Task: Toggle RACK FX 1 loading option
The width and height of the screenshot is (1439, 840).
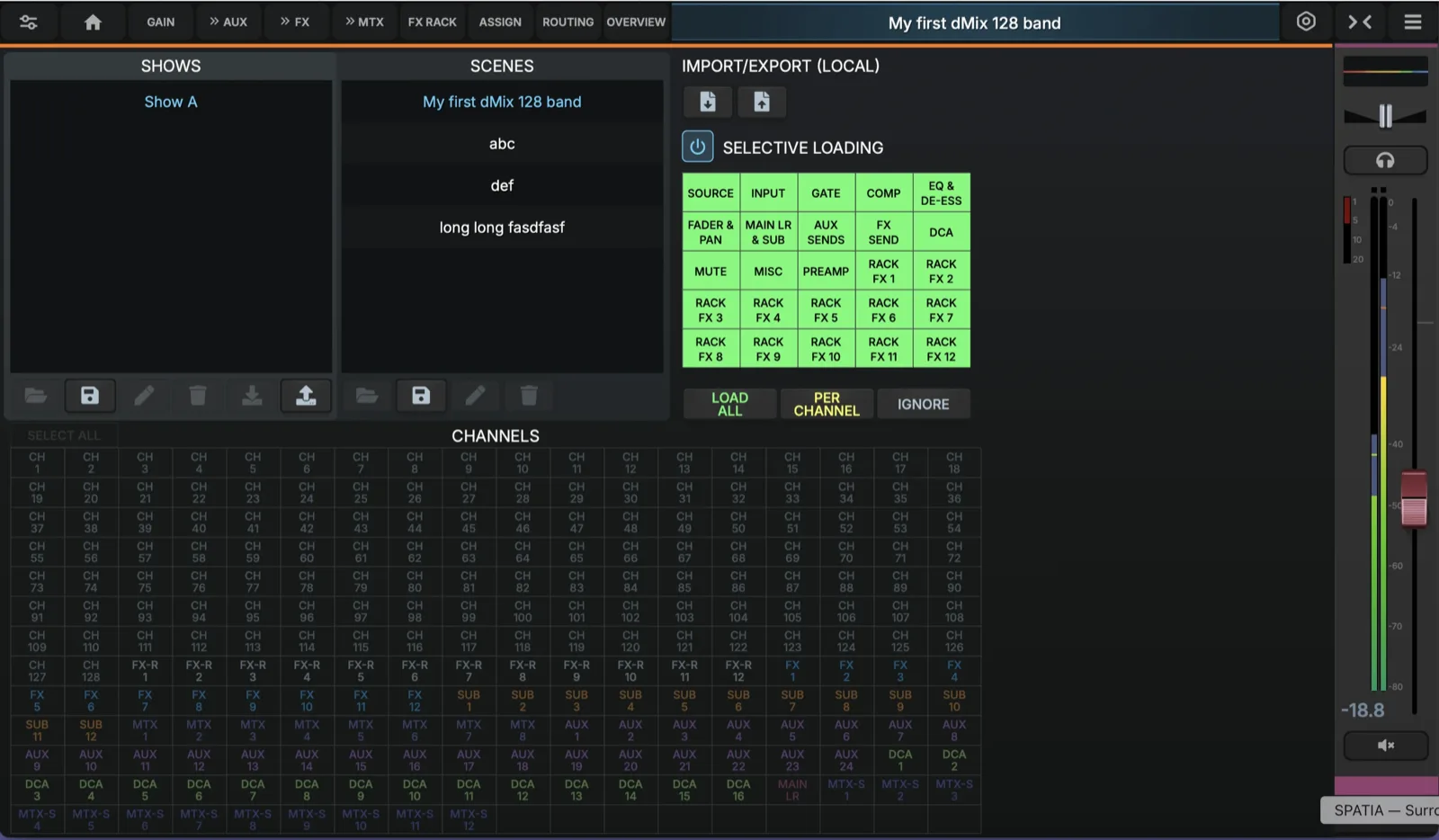Action: [x=883, y=271]
